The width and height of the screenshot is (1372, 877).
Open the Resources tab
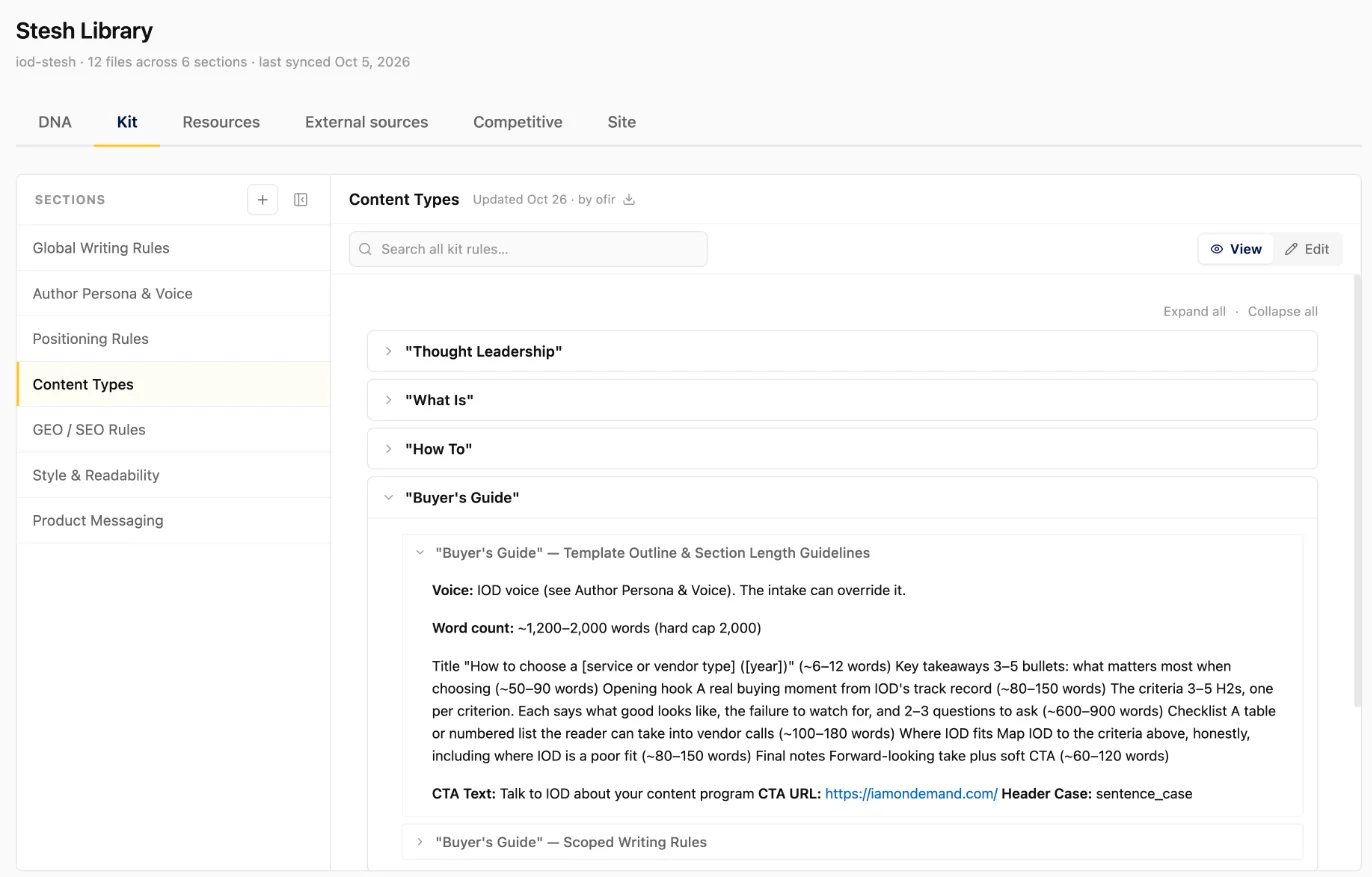221,122
